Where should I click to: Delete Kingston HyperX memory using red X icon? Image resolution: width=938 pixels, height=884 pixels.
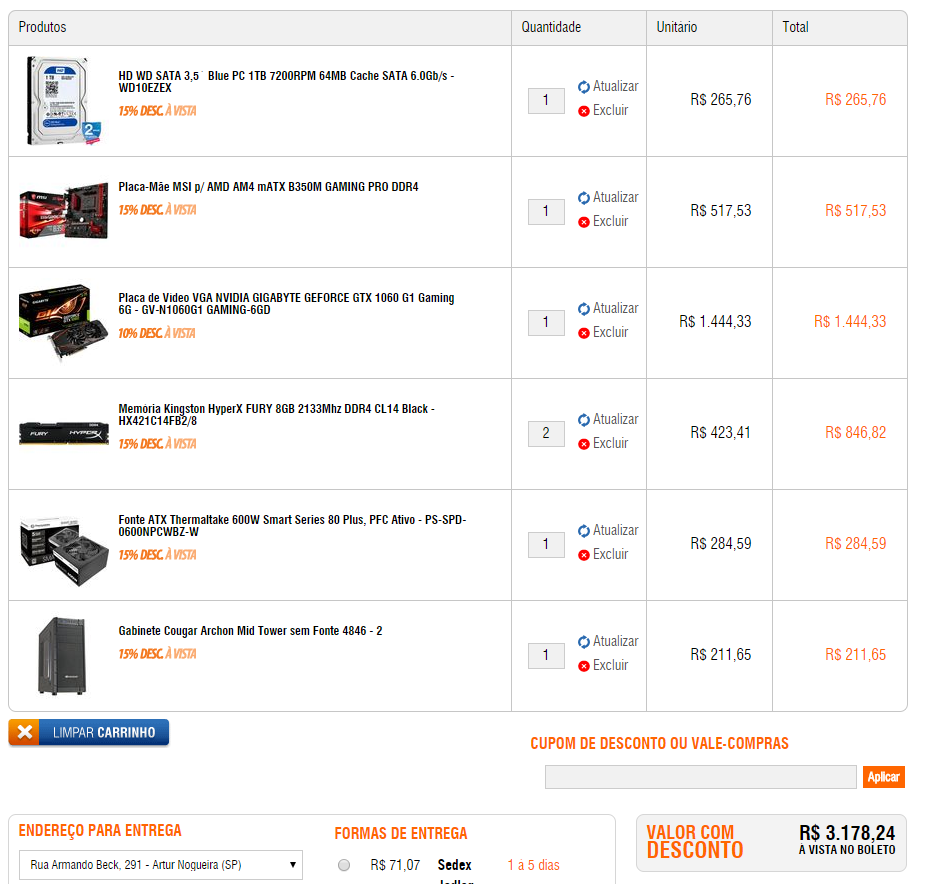coord(584,444)
